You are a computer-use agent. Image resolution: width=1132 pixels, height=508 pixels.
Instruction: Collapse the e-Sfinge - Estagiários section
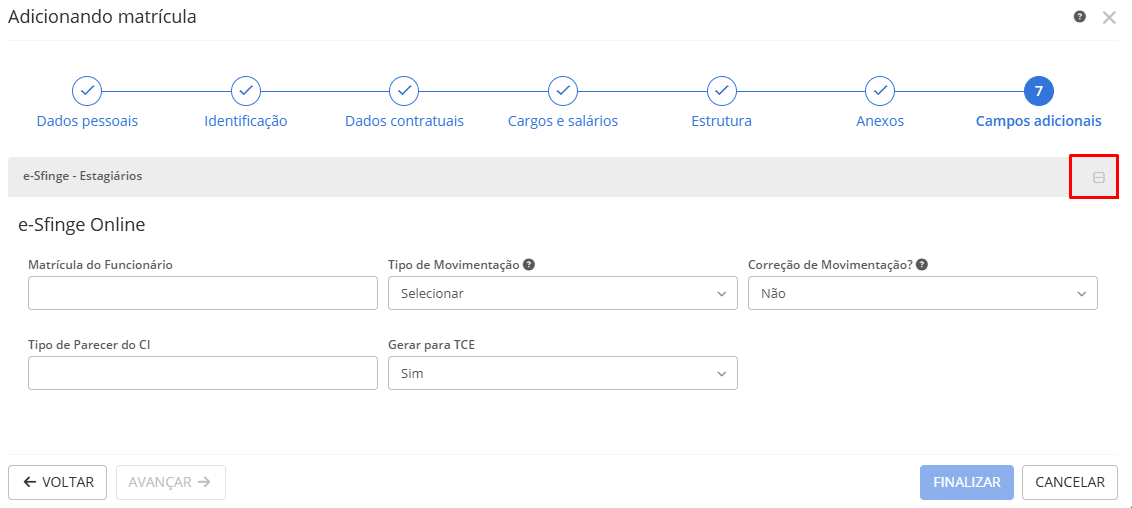click(1098, 177)
